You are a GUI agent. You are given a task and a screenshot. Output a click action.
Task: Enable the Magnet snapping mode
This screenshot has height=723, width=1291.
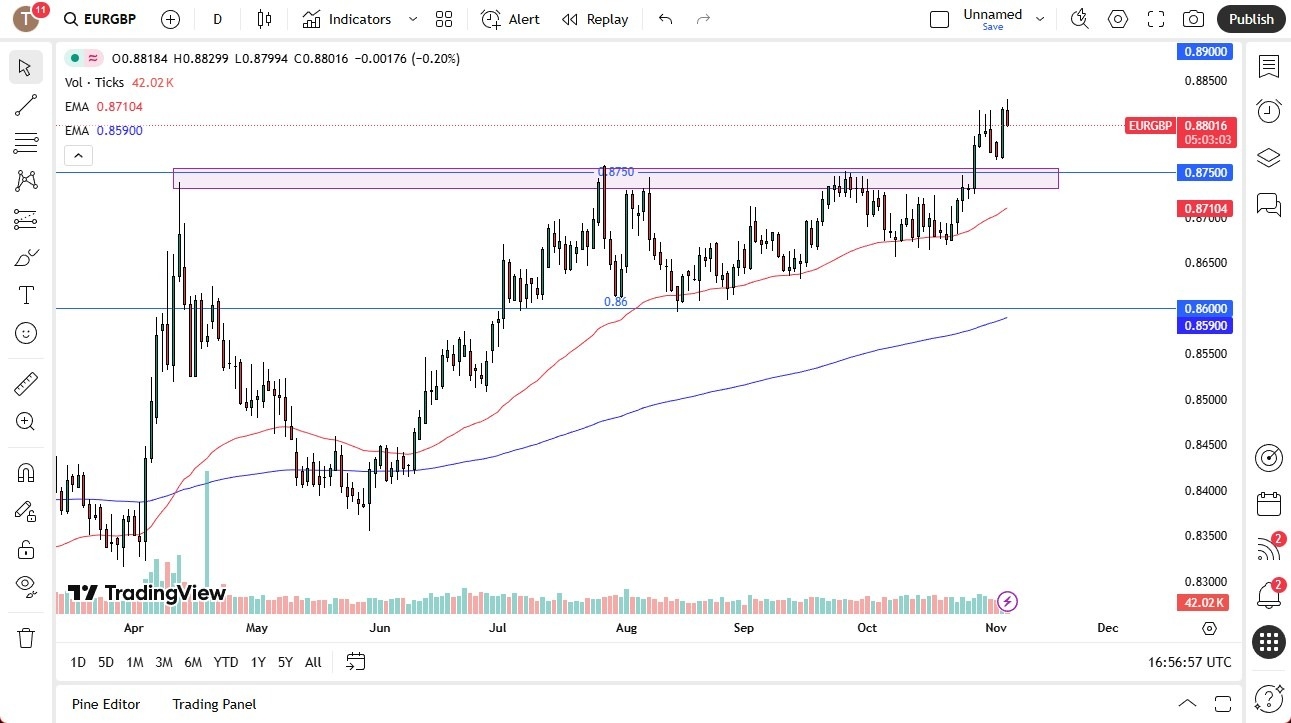point(25,471)
